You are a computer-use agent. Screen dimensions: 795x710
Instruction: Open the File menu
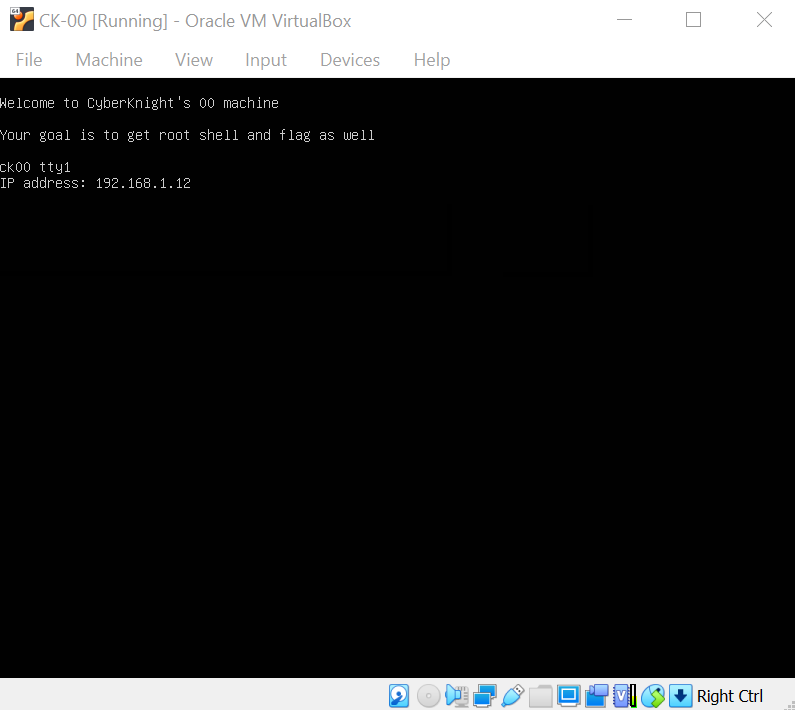click(29, 60)
